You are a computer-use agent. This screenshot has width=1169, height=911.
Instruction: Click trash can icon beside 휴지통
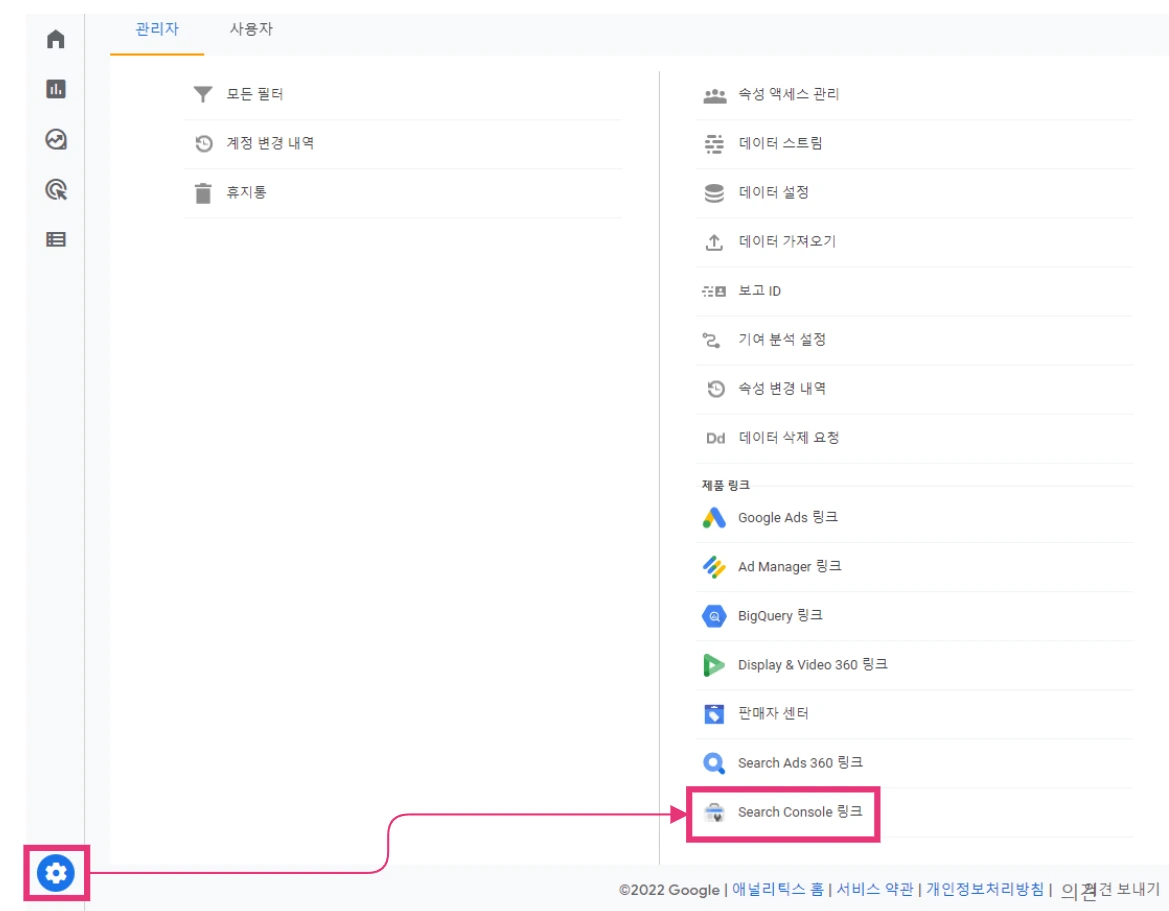tap(203, 193)
